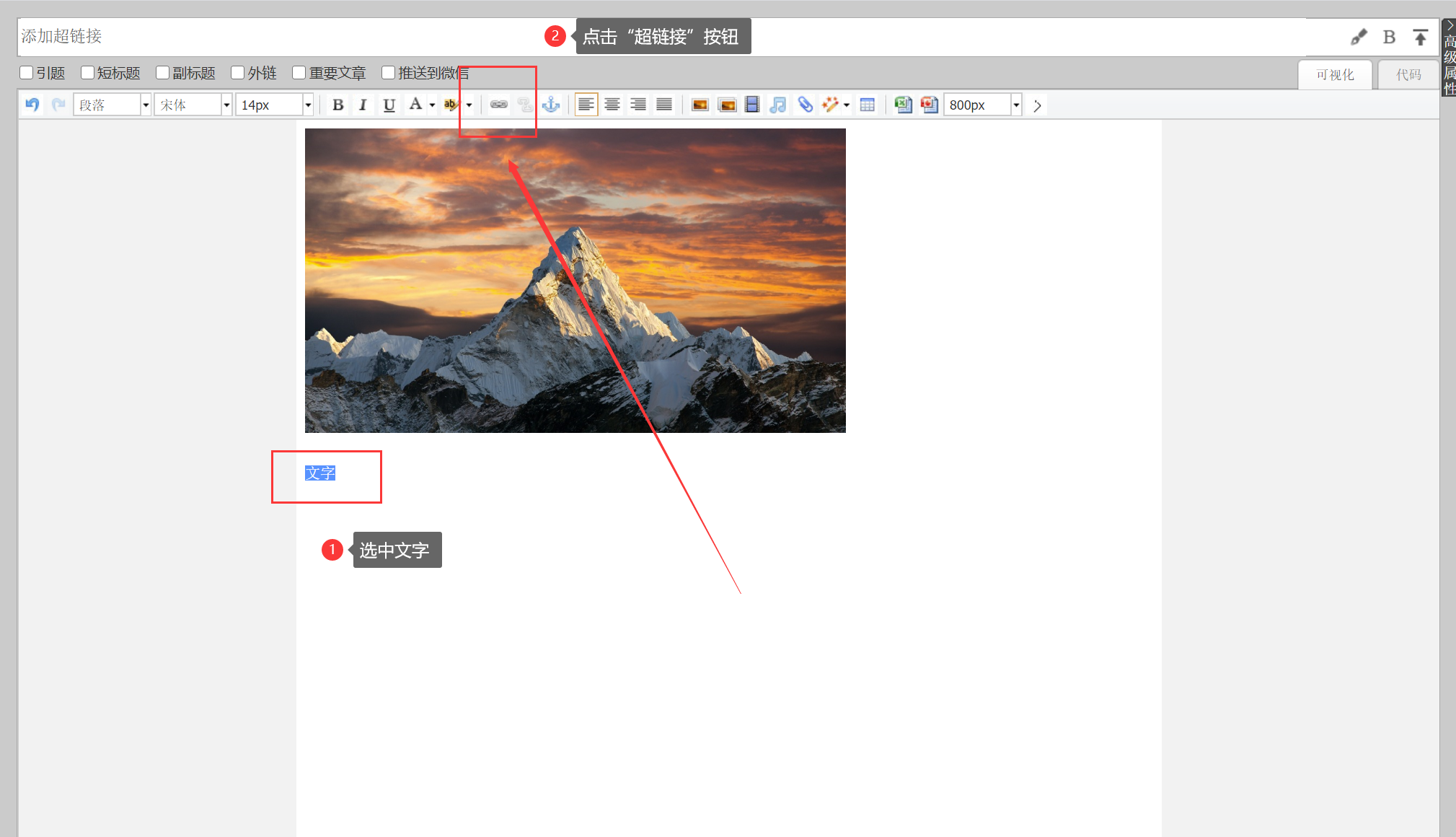1456x837 pixels.
Task: Insert a single image
Action: [700, 105]
